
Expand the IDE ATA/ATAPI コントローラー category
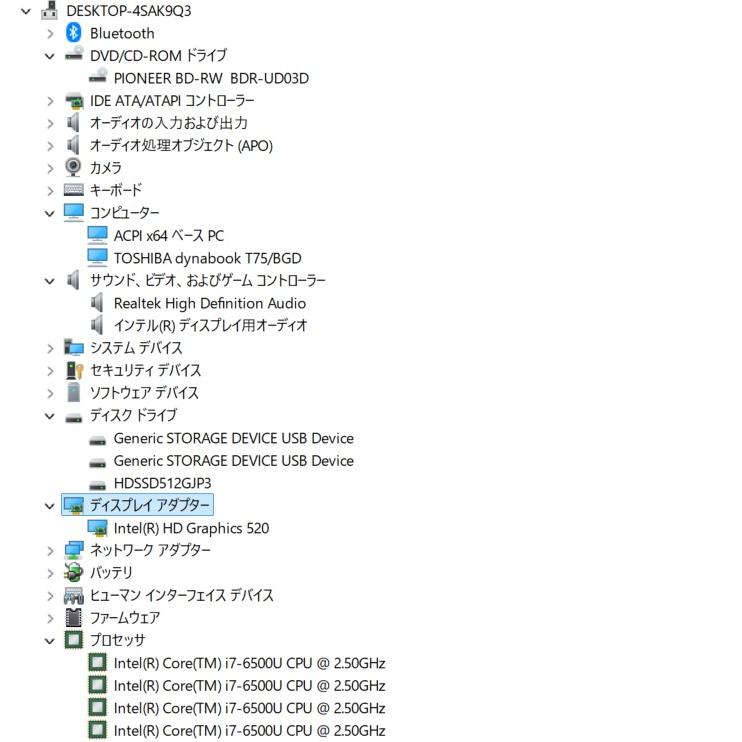pyautogui.click(x=50, y=101)
